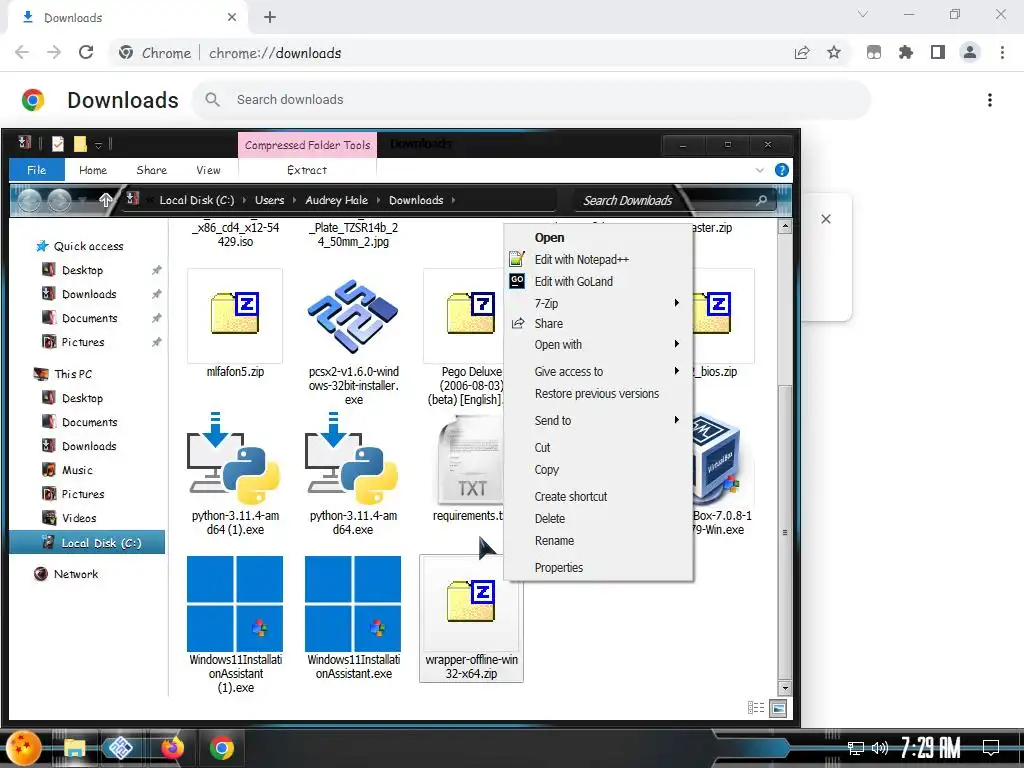Select the VirtualBox installer icon
The image size is (1024, 768).
click(x=716, y=461)
